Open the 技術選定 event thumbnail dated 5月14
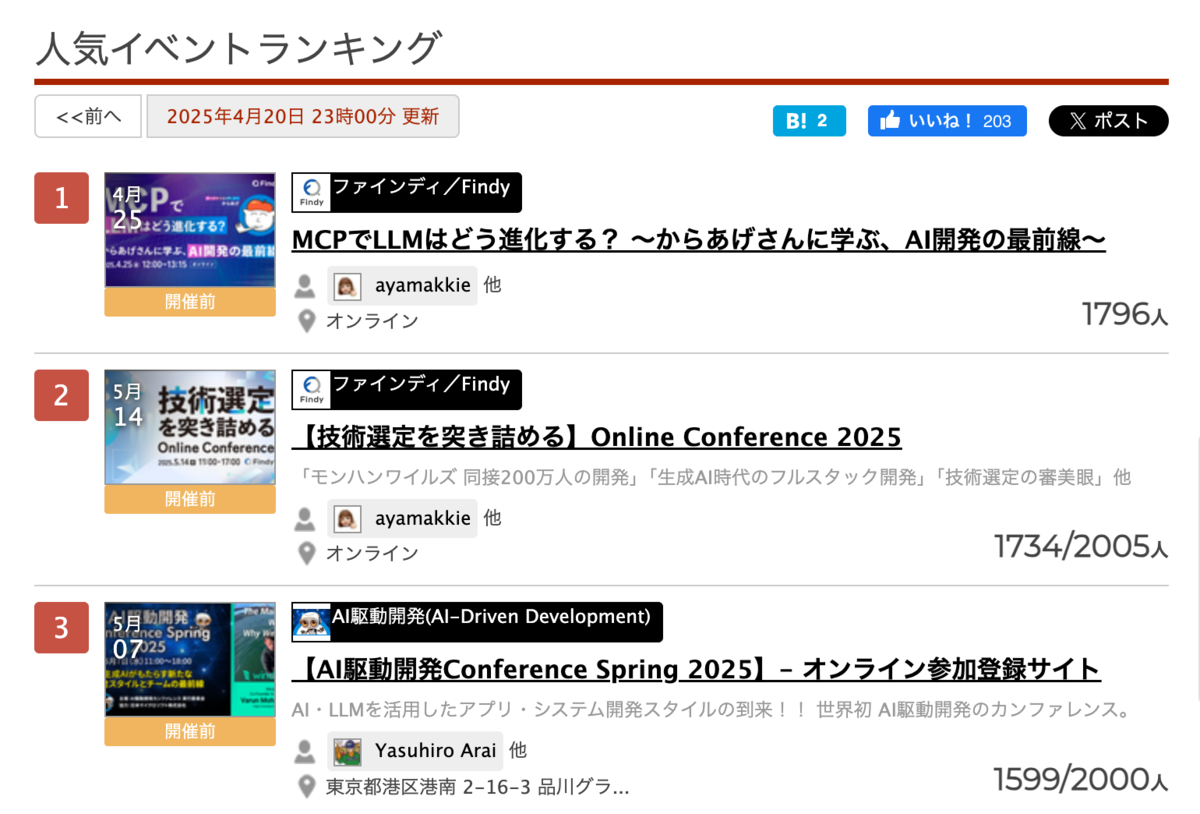The image size is (1200, 814). (x=190, y=427)
